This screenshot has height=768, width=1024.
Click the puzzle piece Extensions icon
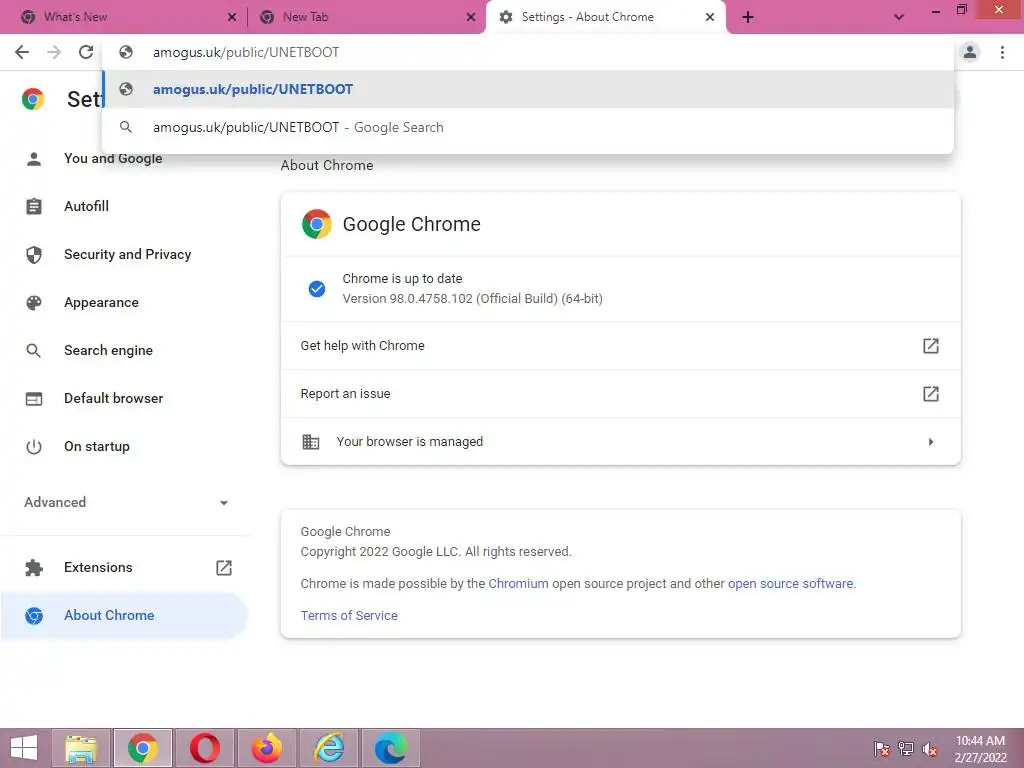click(34, 568)
